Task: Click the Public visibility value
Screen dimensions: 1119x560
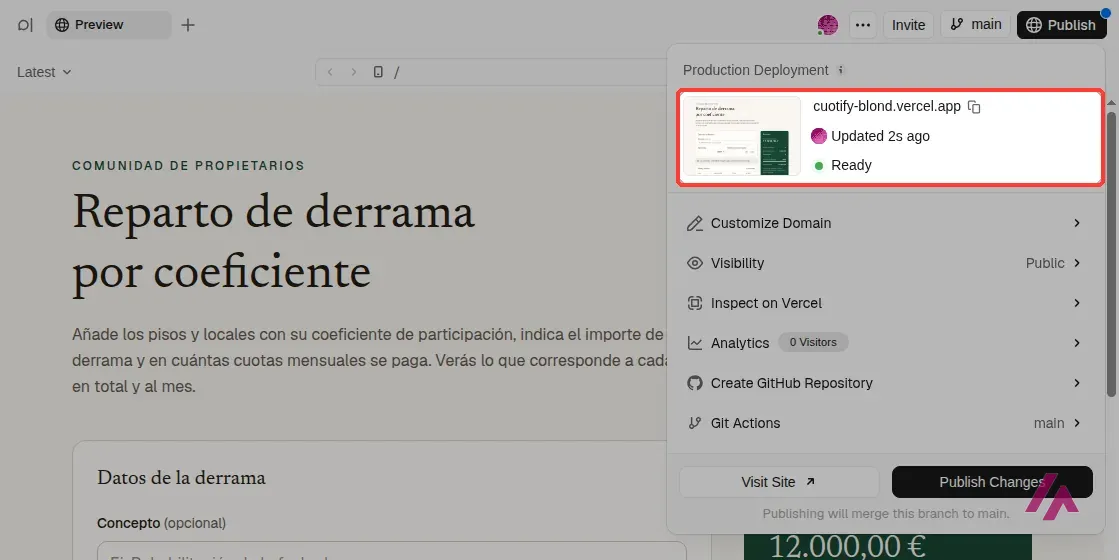Action: pos(1045,263)
